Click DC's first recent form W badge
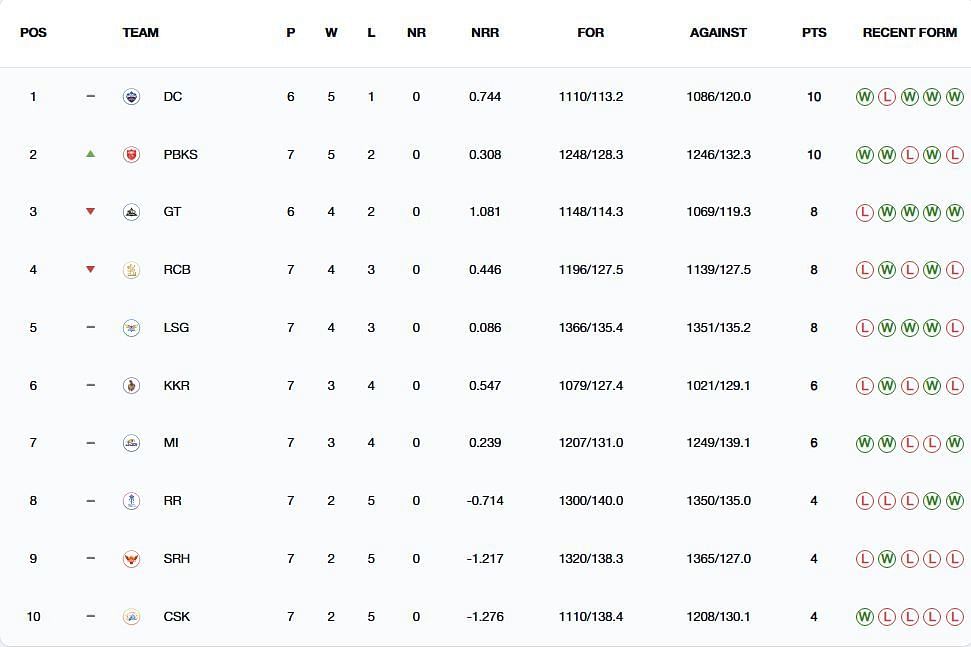Image resolution: width=971 pixels, height=647 pixels. point(864,97)
